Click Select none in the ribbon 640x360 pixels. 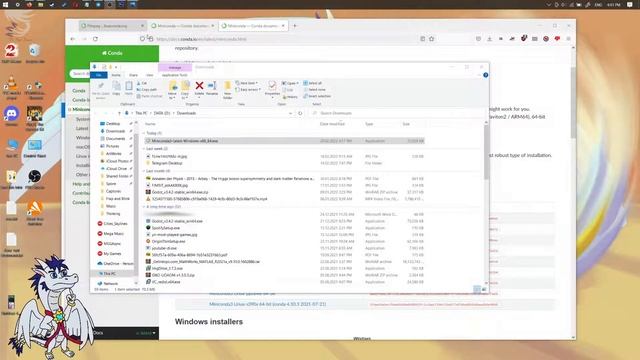click(314, 90)
